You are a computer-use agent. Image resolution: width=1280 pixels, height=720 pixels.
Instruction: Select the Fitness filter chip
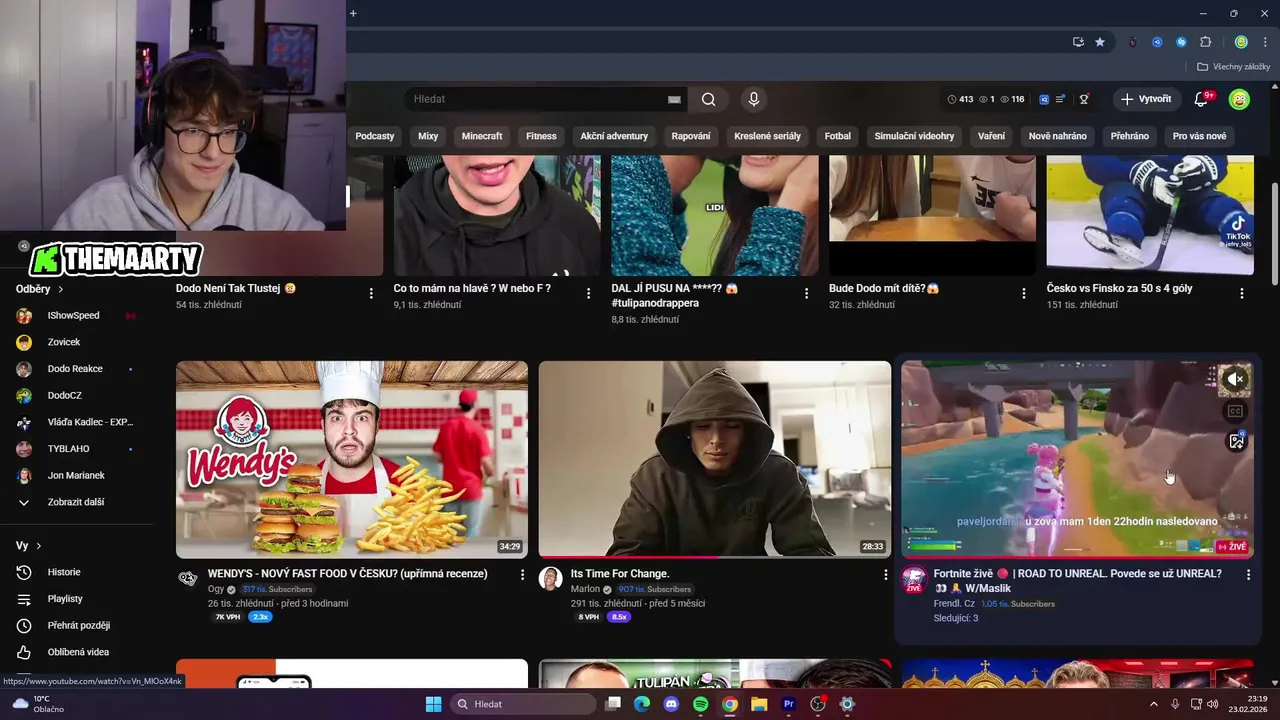[541, 136]
